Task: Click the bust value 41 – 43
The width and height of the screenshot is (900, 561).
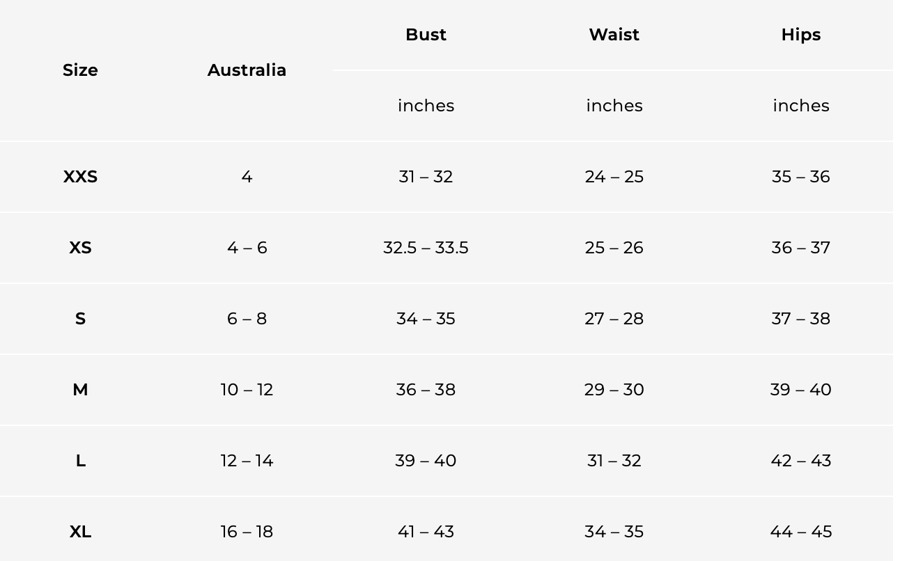Action: 426,532
